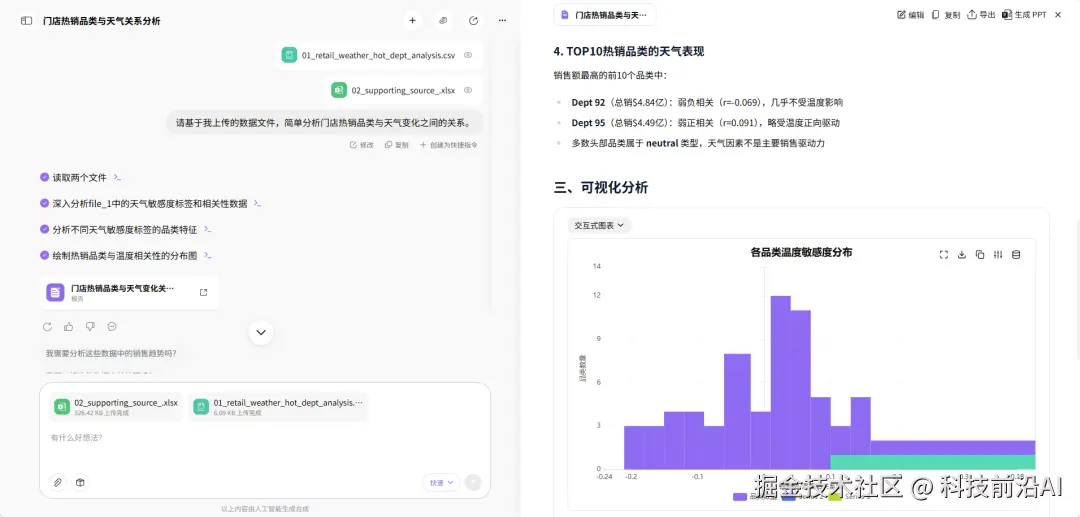Jump to bottom with down chevron button
This screenshot has width=1080, height=517.
261,333
